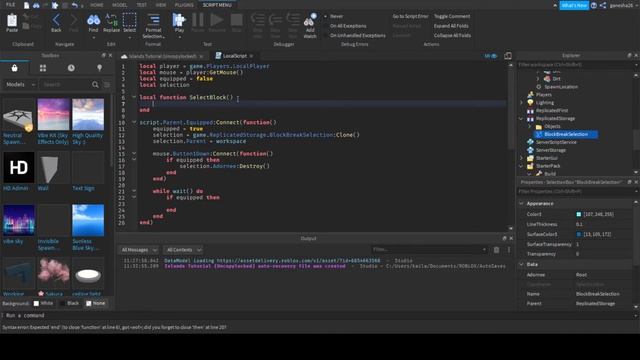Open the All Contexts dropdown
The width and height of the screenshot is (640, 360).
pyautogui.click(x=183, y=250)
